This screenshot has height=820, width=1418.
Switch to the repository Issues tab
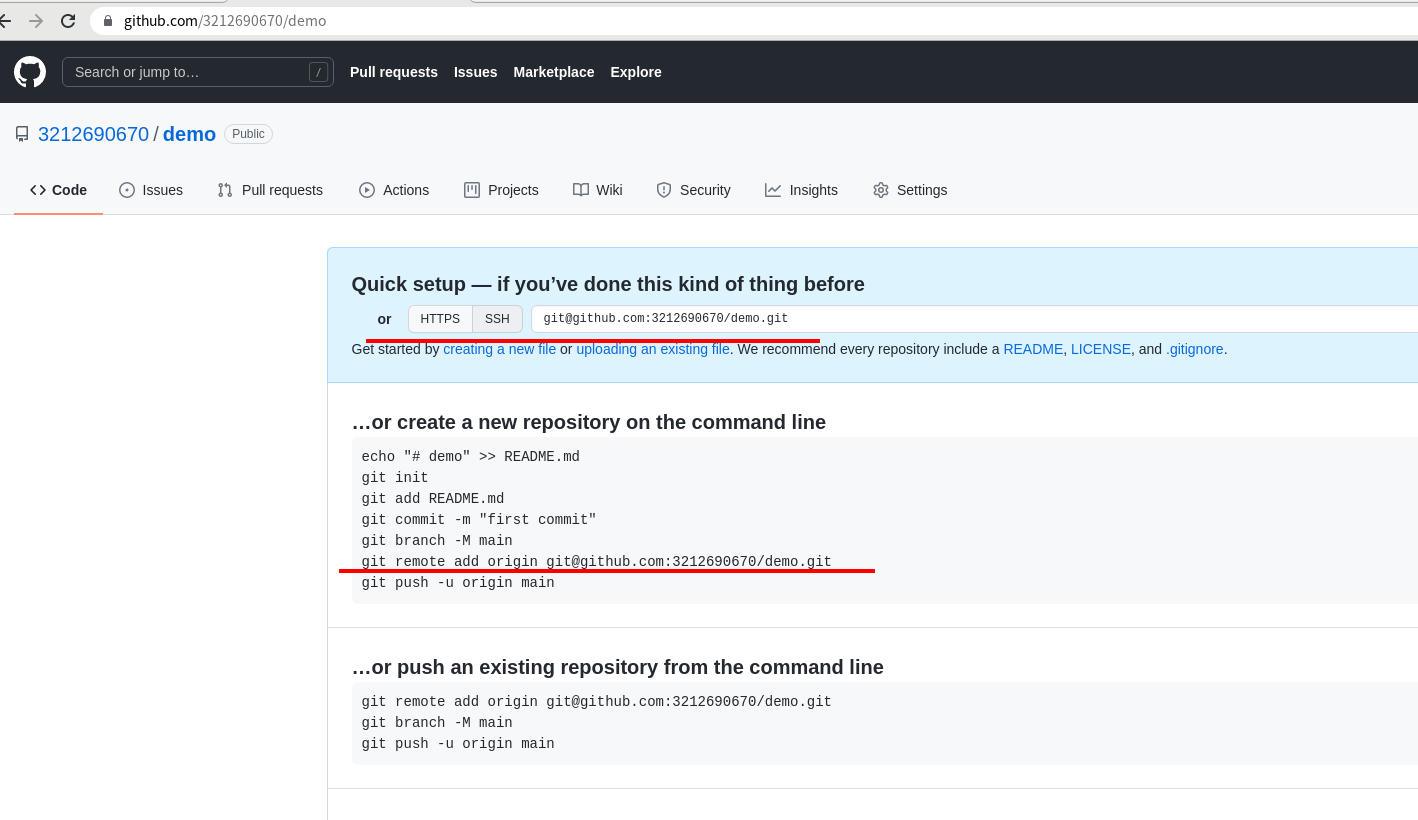point(151,190)
